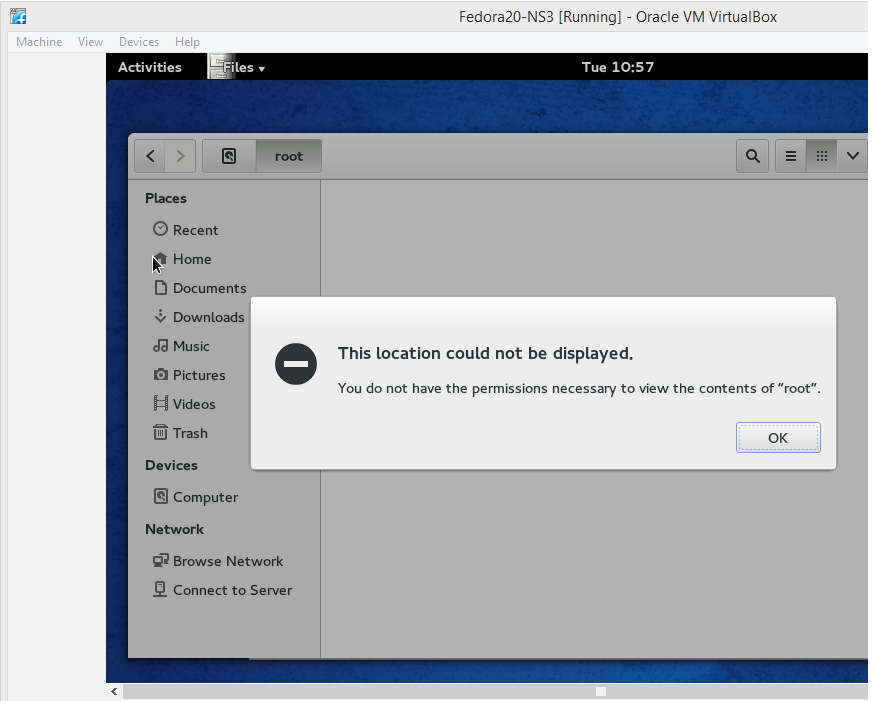This screenshot has height=701, width=873.
Task: Select the root path bar button
Action: pyautogui.click(x=288, y=156)
